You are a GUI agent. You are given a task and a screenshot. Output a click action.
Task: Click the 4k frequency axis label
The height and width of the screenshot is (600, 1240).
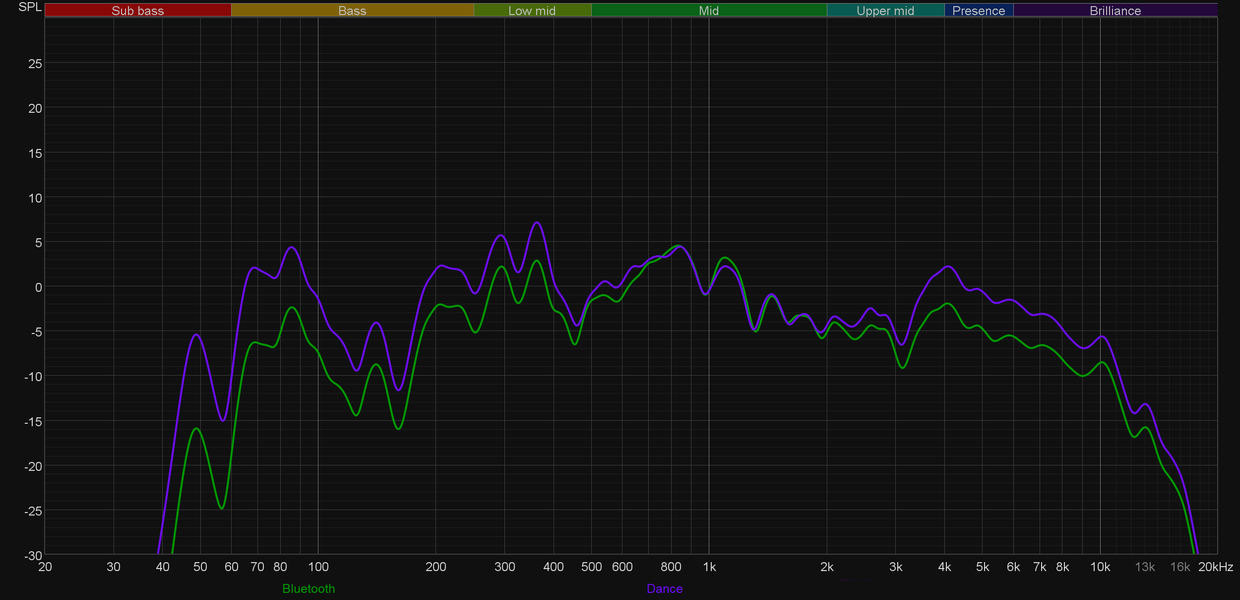point(944,567)
